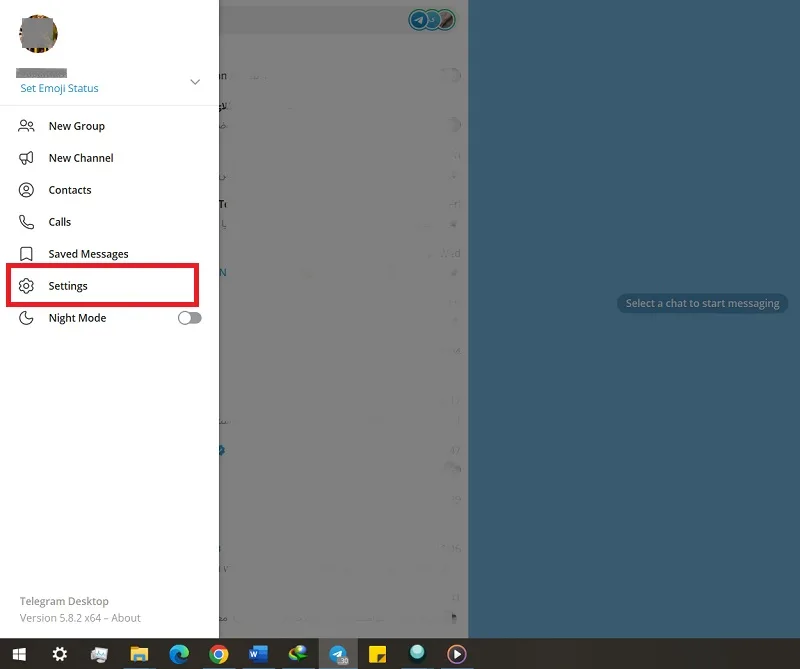This screenshot has width=800, height=669.
Task: Click the stories avatars at the top
Action: tap(432, 20)
